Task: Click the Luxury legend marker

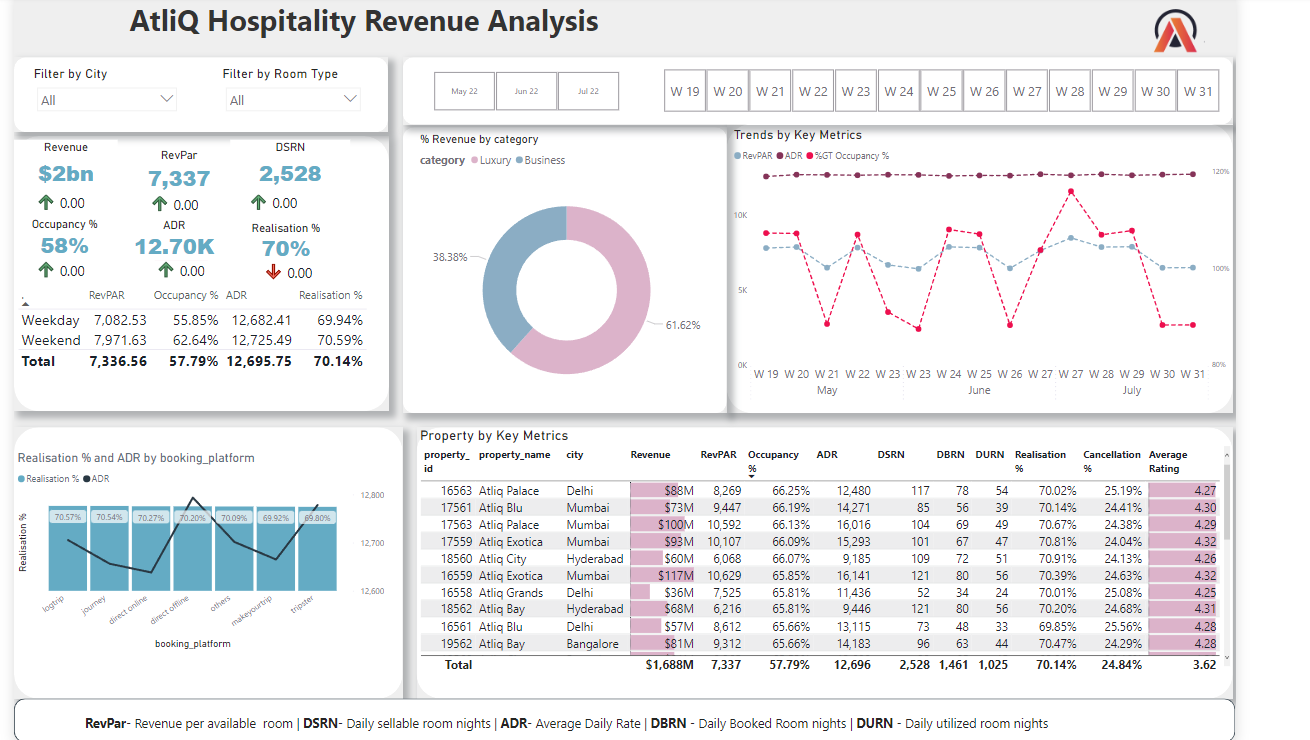Action: click(x=474, y=161)
